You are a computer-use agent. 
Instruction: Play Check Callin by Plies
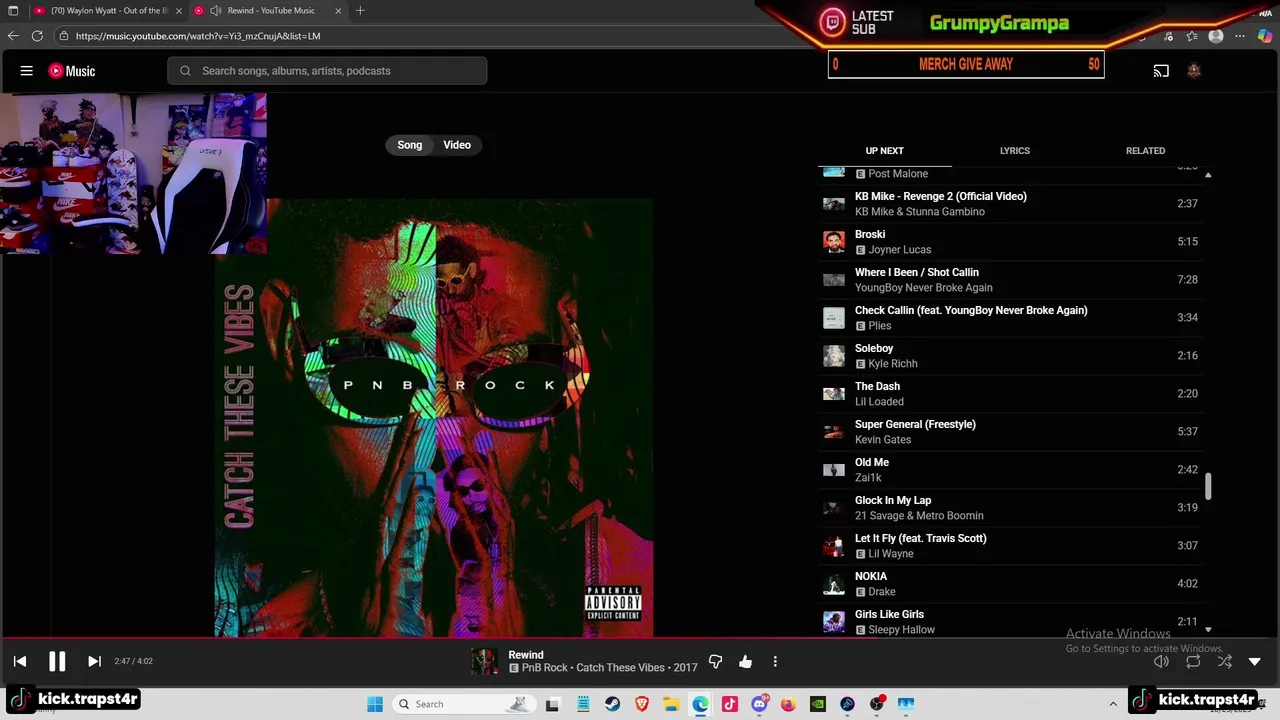coord(1010,318)
